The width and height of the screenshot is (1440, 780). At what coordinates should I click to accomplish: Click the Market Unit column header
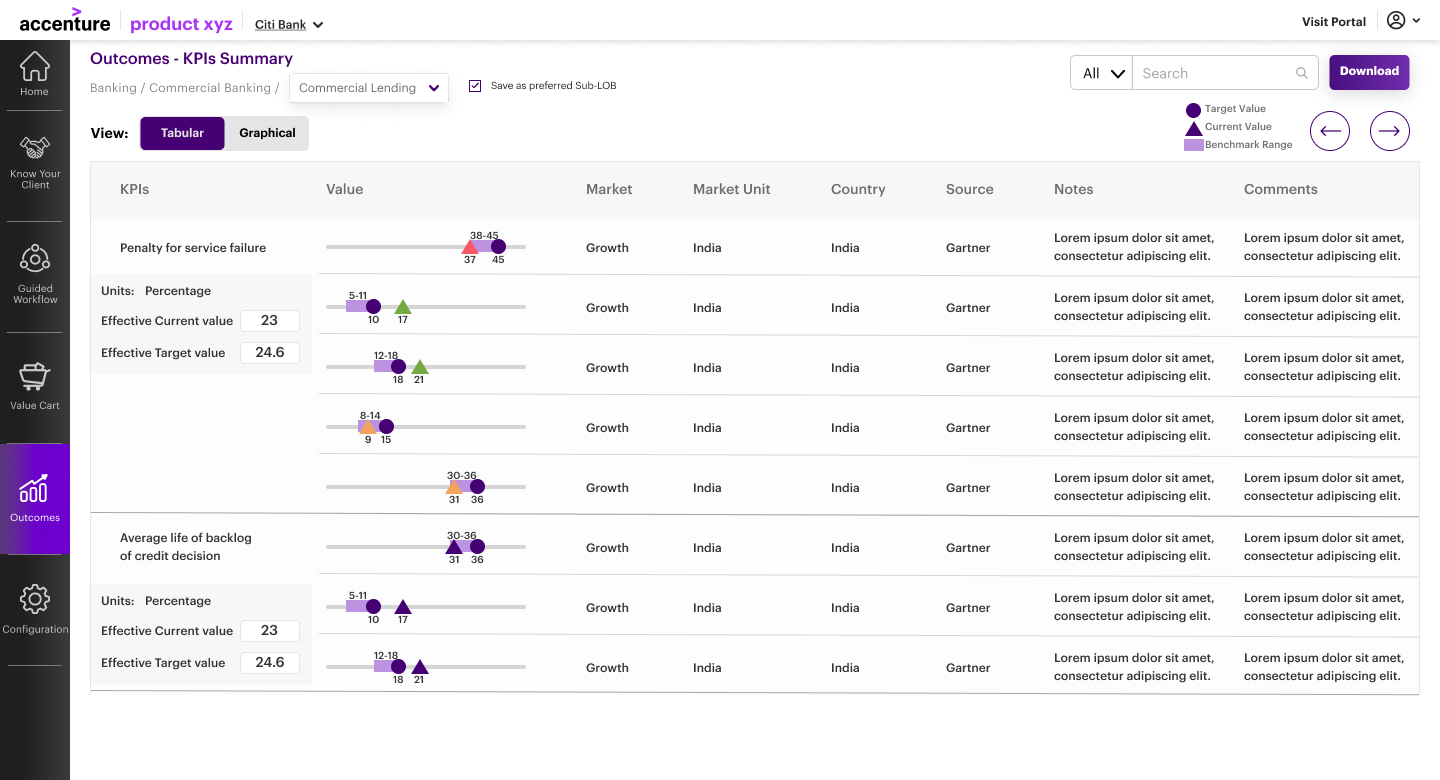pos(732,189)
